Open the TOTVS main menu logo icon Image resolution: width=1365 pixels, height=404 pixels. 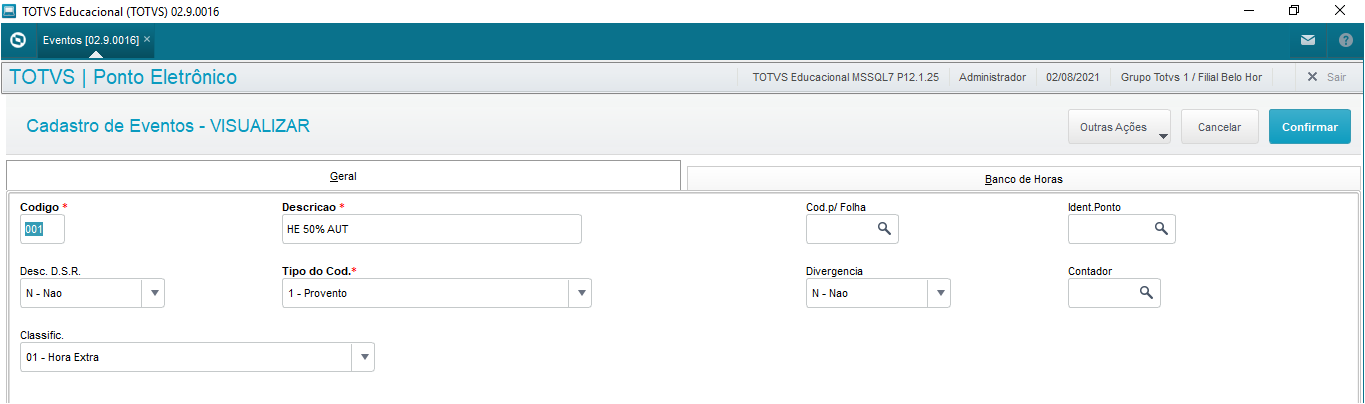[17, 40]
